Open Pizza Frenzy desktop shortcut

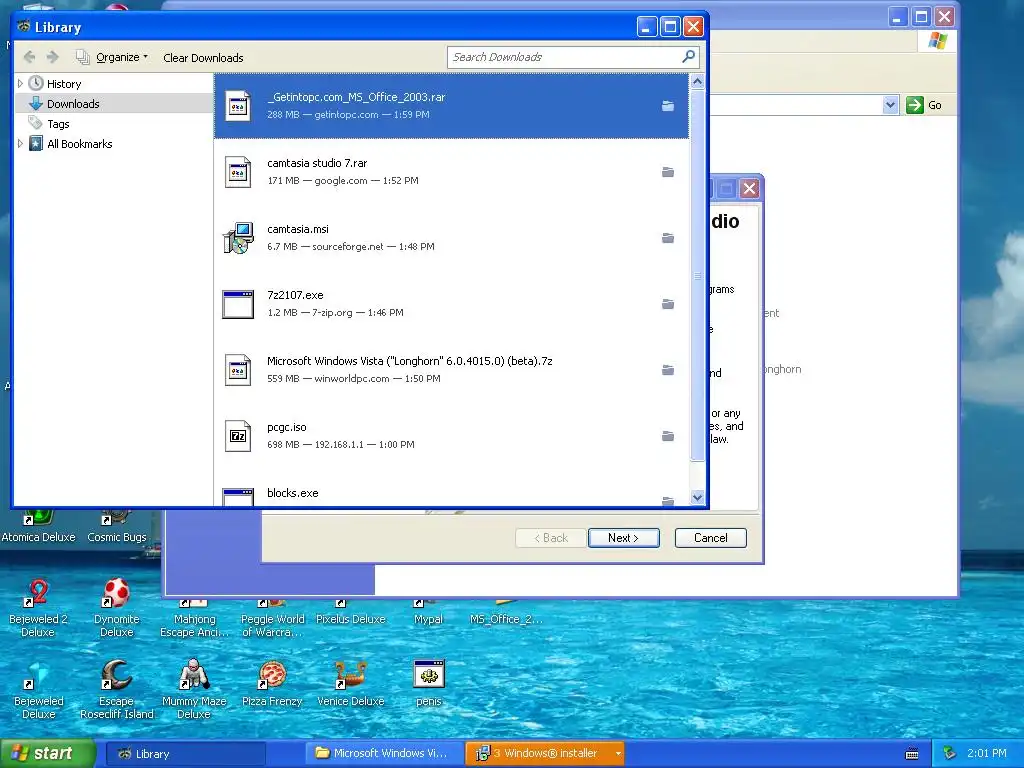(x=272, y=683)
